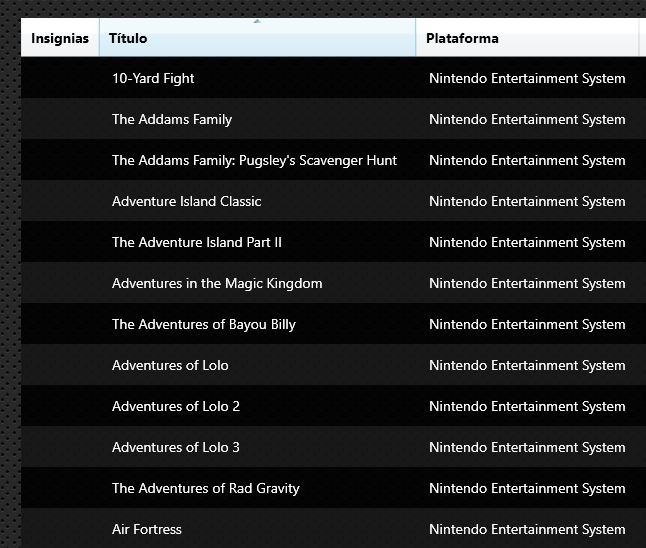This screenshot has width=646, height=548.
Task: Toggle the sort arrow above Título
Action: coord(257,21)
